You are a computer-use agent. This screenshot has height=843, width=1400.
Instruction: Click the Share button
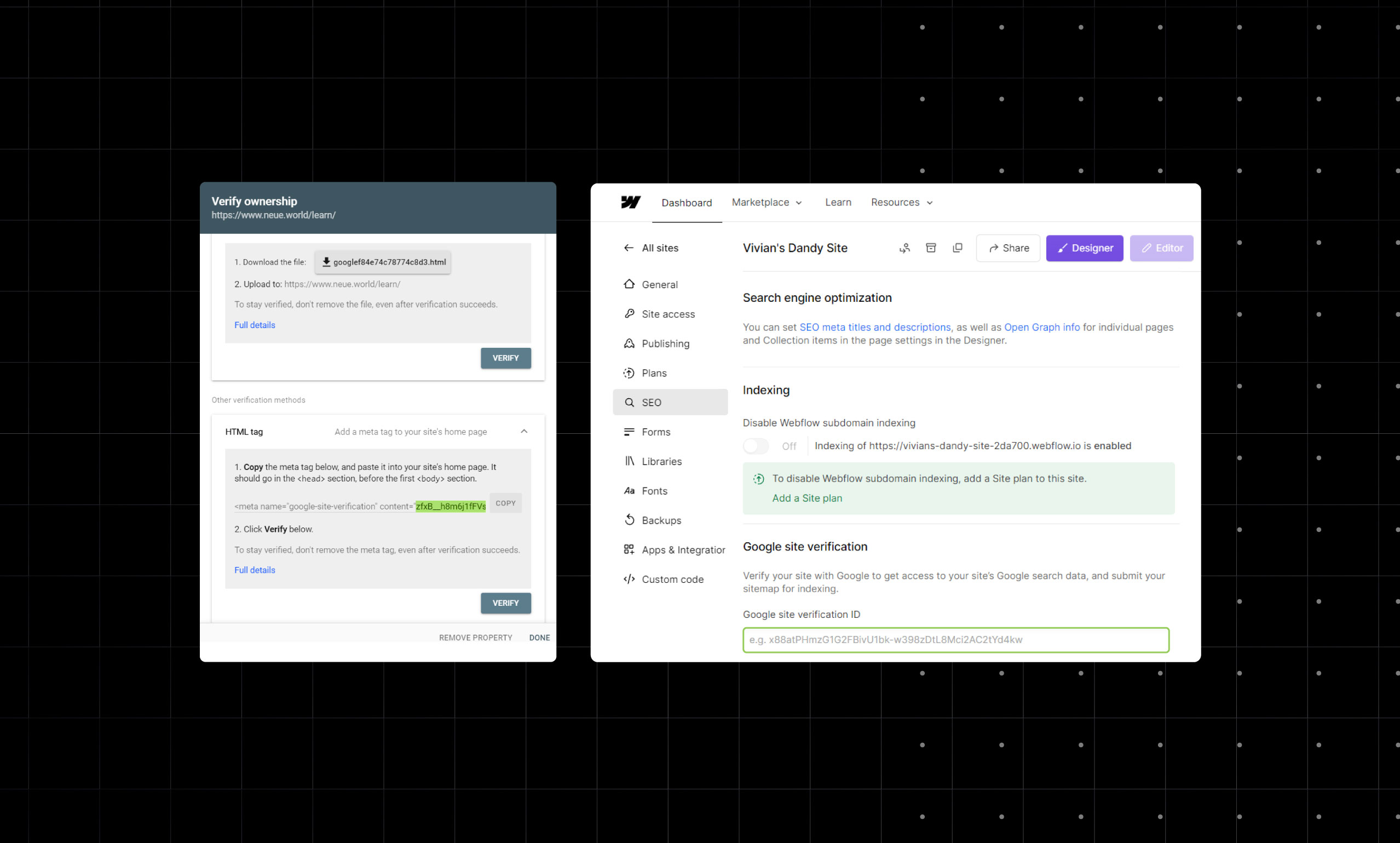(x=1008, y=248)
